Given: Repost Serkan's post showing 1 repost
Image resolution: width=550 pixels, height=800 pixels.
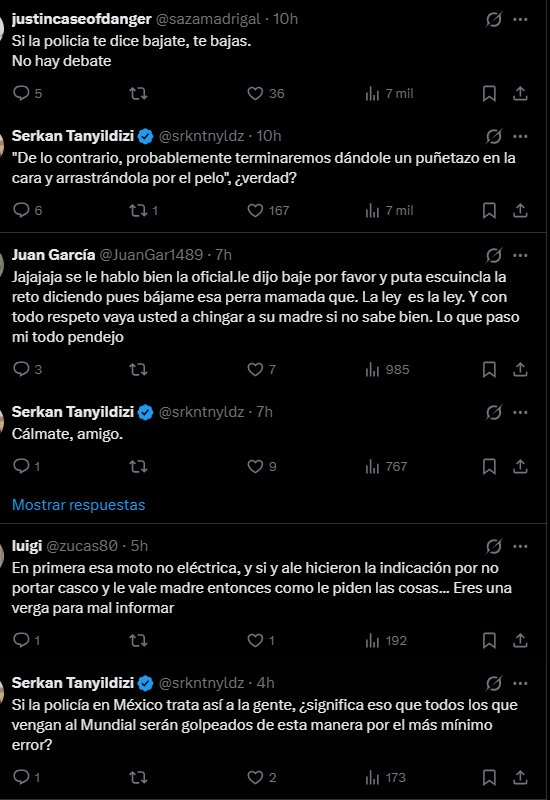Looking at the screenshot, I should coord(143,210).
